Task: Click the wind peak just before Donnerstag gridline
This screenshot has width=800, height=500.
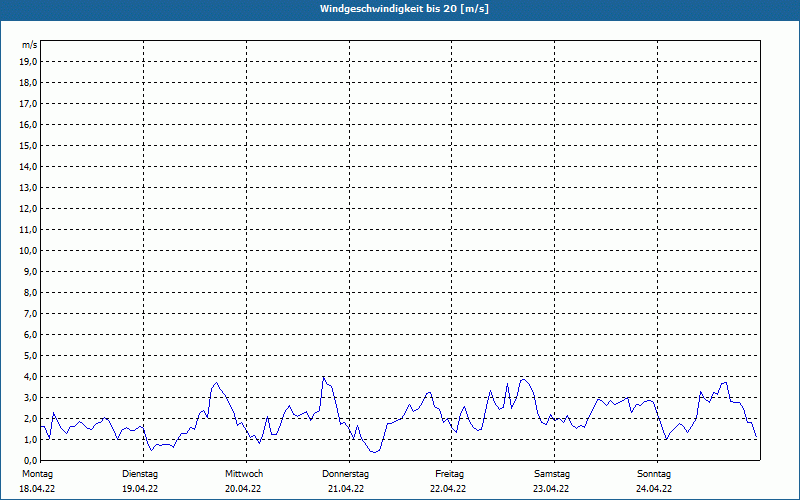Action: tap(323, 377)
